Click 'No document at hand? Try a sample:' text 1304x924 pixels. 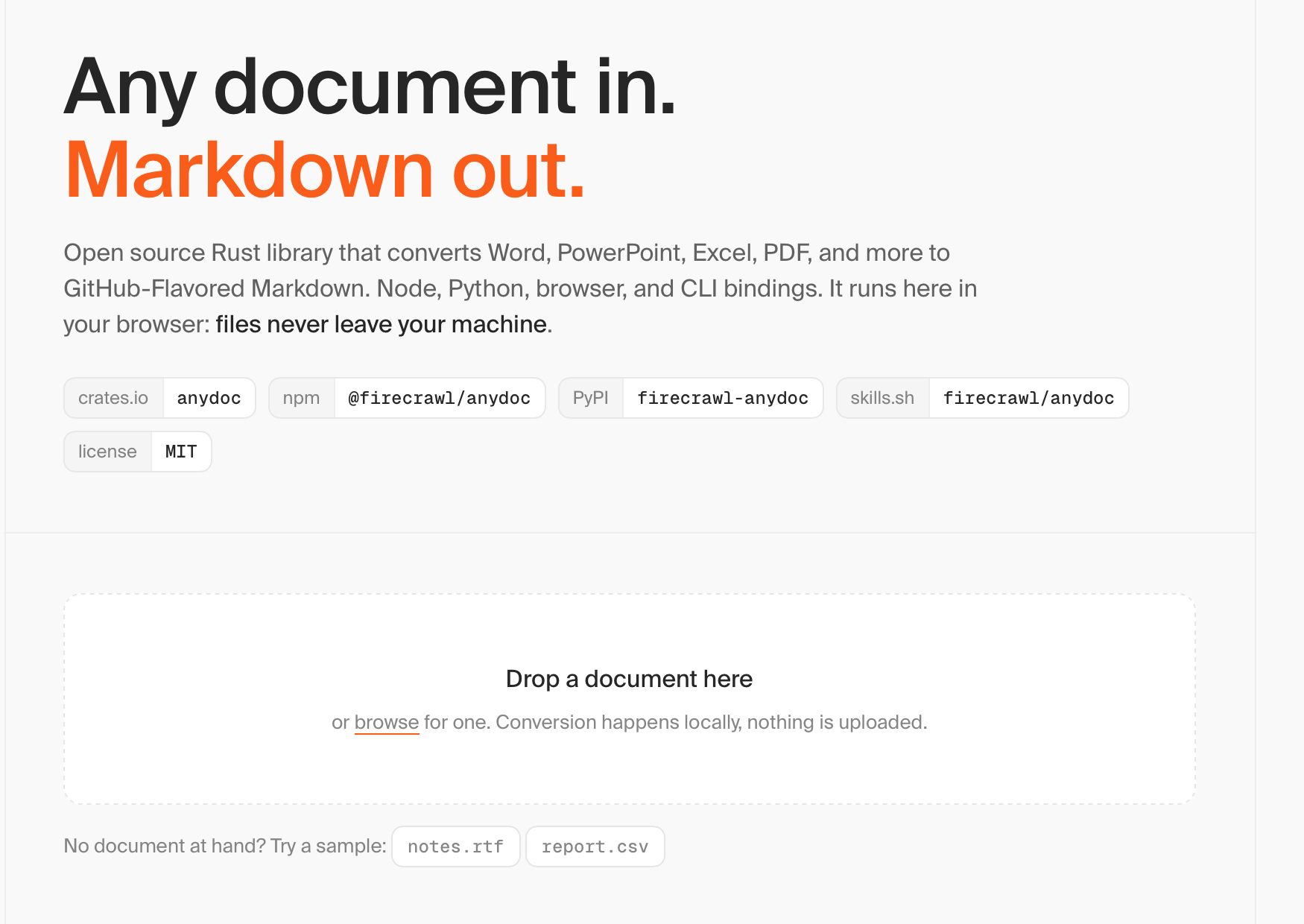pyautogui.click(x=225, y=846)
